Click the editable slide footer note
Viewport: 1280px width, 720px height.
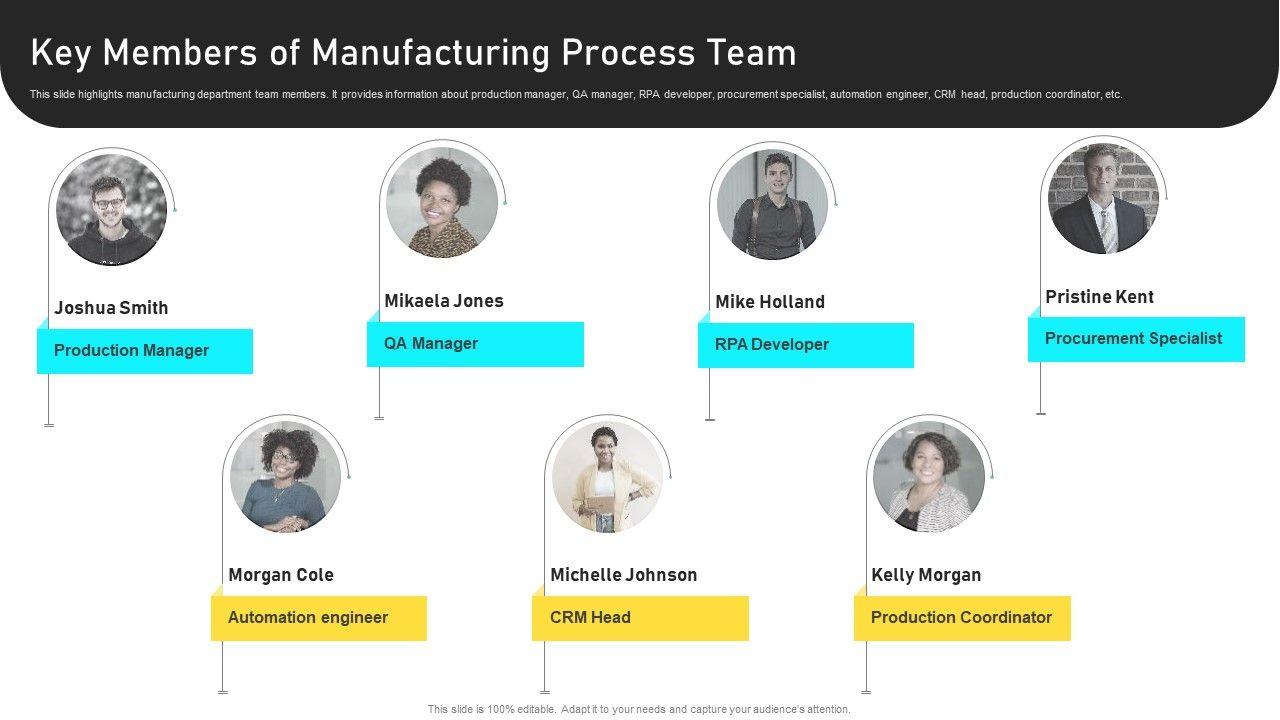point(639,709)
